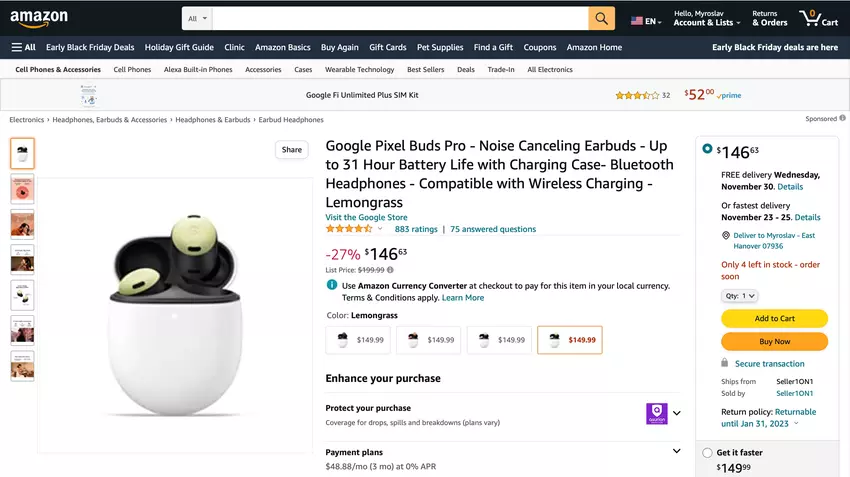Follow the Visit the Google Store link
Image resolution: width=850 pixels, height=477 pixels.
(366, 217)
